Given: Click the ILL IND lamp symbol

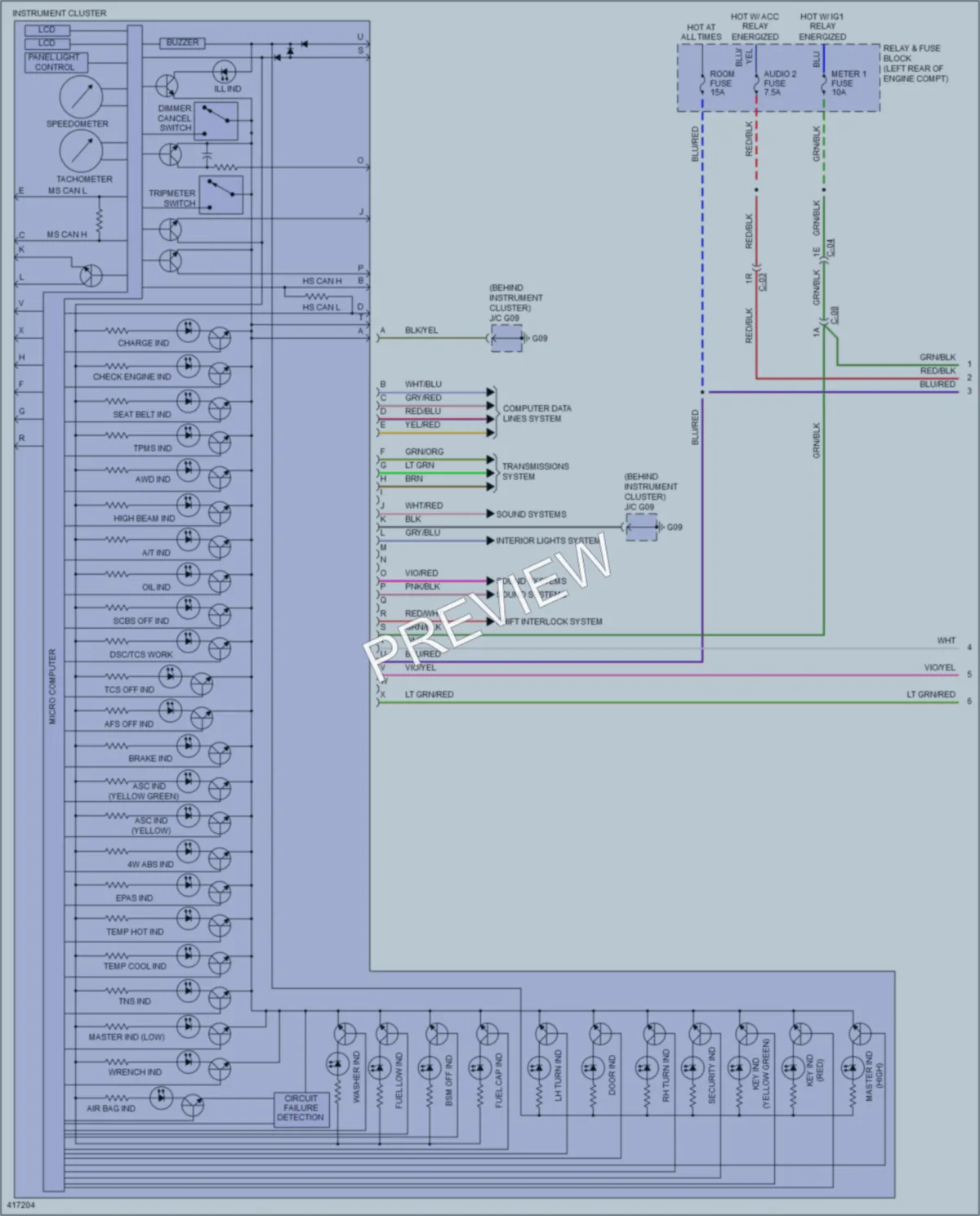Looking at the screenshot, I should coord(225,72).
